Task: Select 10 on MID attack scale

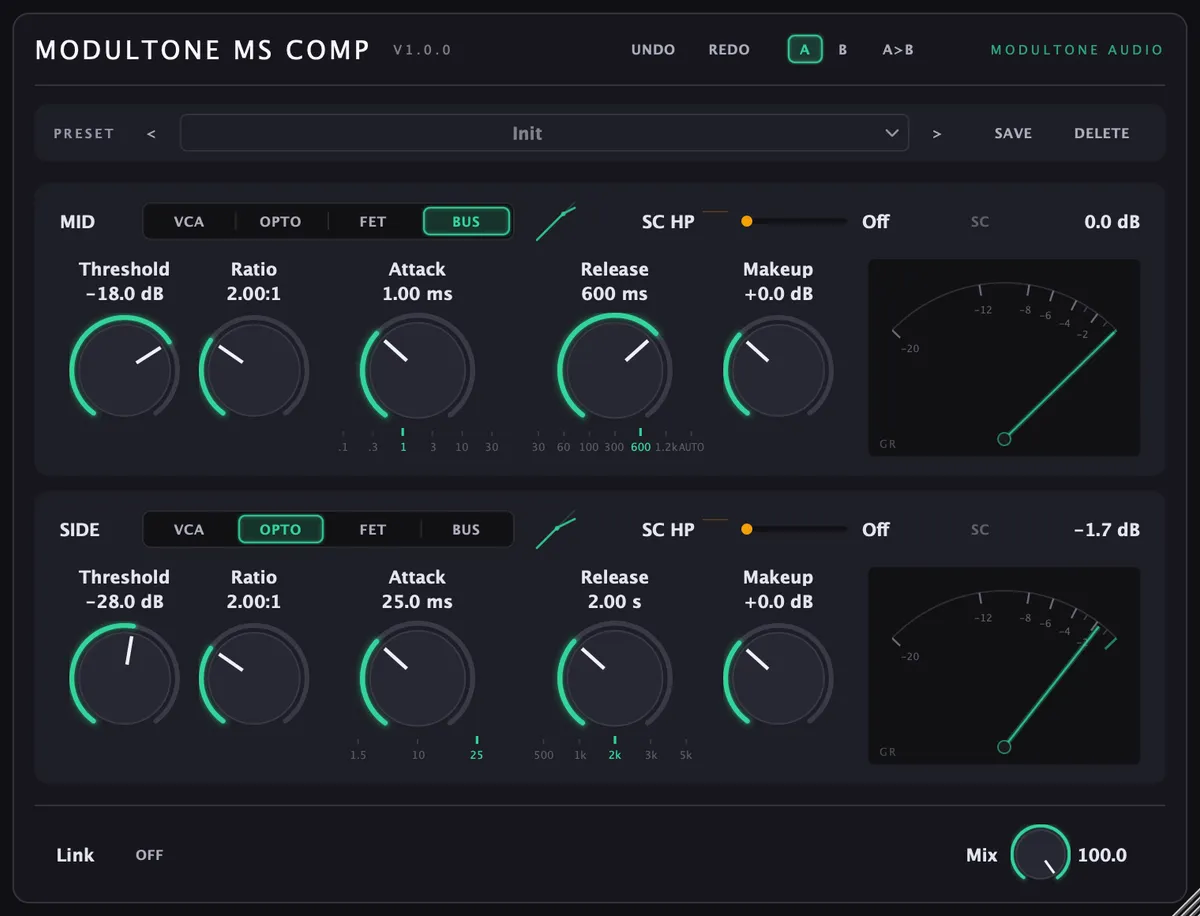Action: 461,447
